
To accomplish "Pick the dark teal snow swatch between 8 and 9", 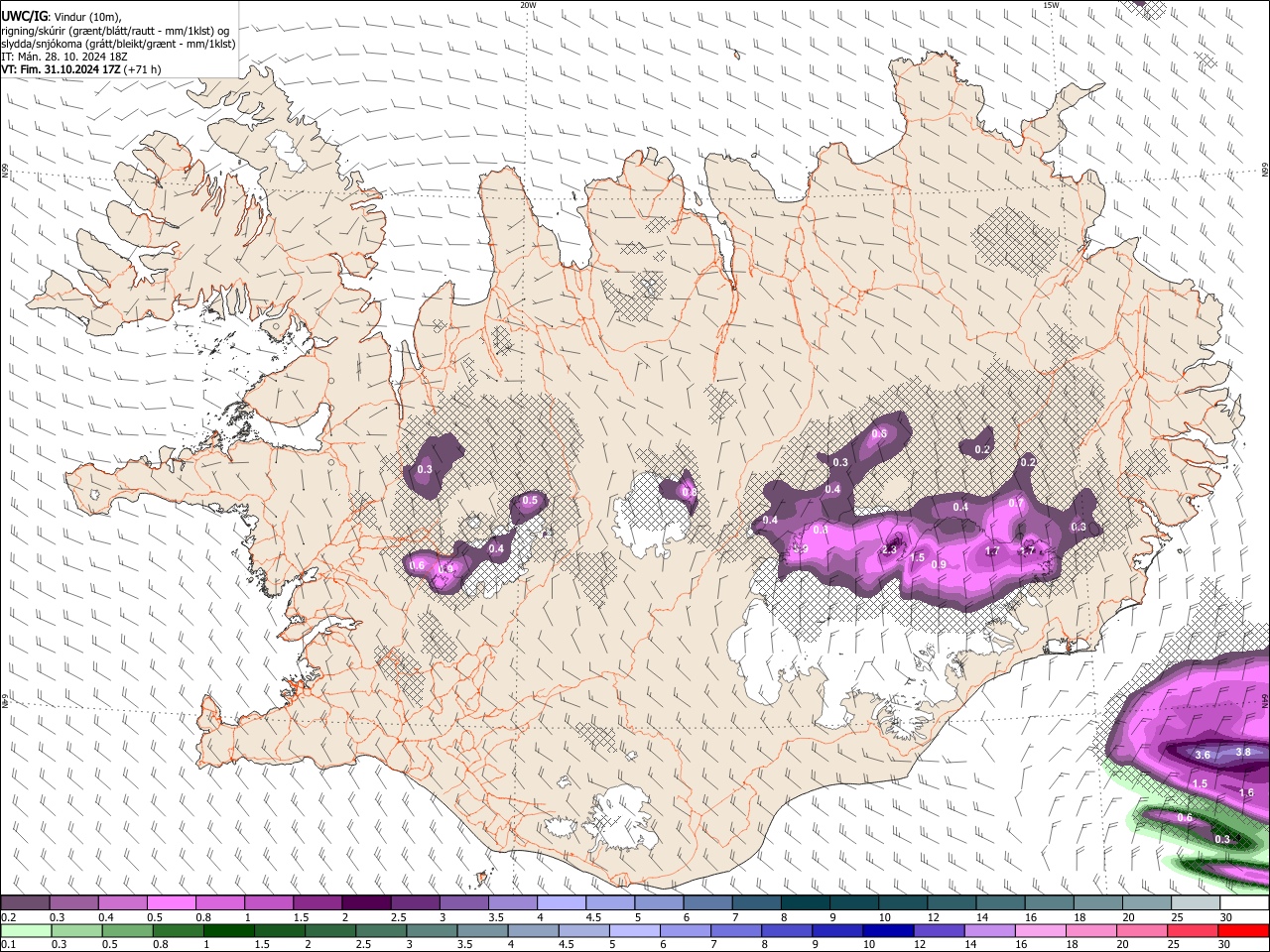I will 806,903.
